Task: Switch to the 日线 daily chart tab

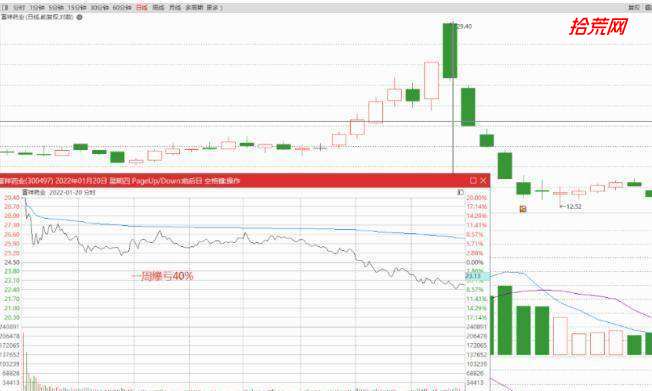Action: 142,7
